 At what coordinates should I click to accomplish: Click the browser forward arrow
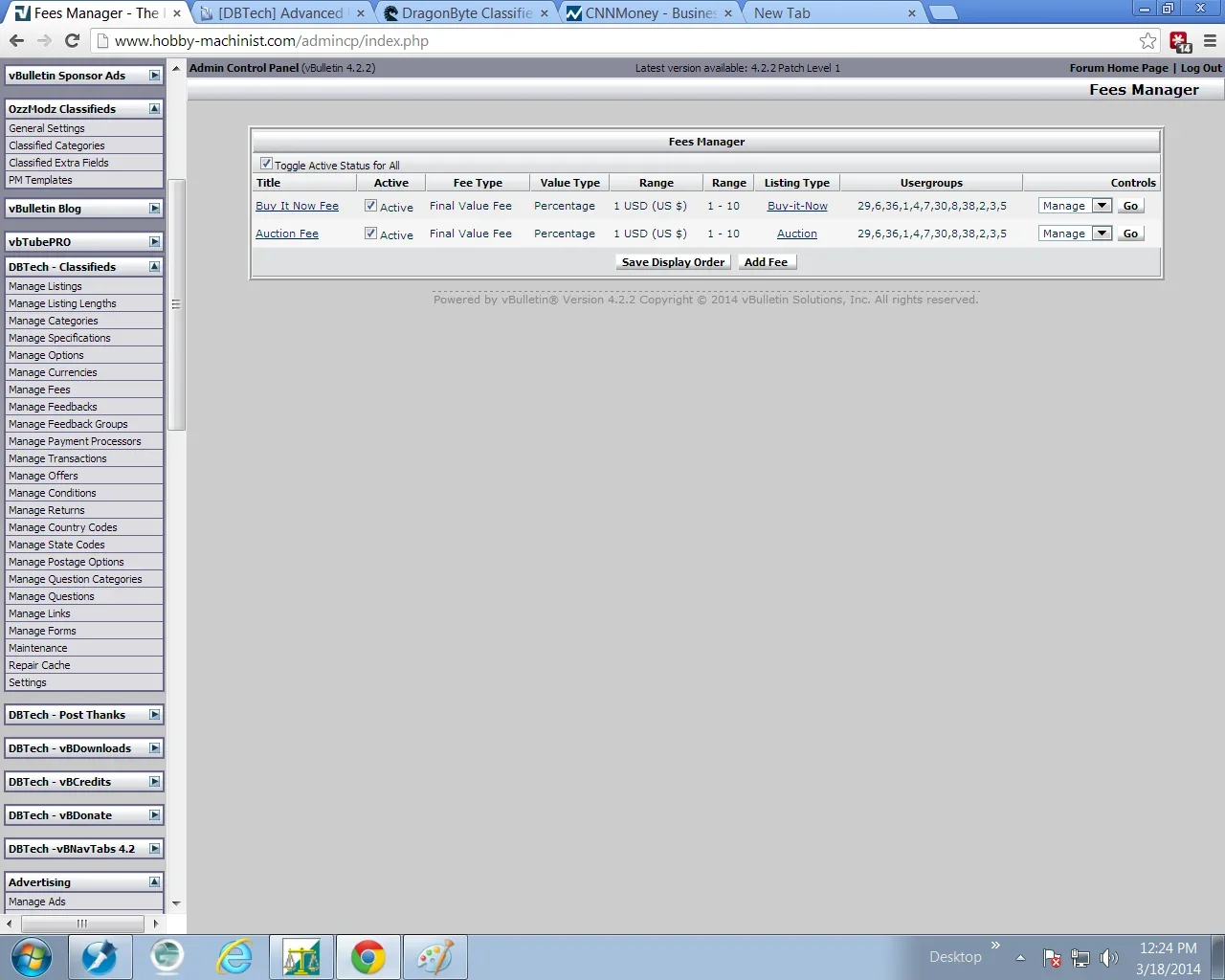click(44, 40)
